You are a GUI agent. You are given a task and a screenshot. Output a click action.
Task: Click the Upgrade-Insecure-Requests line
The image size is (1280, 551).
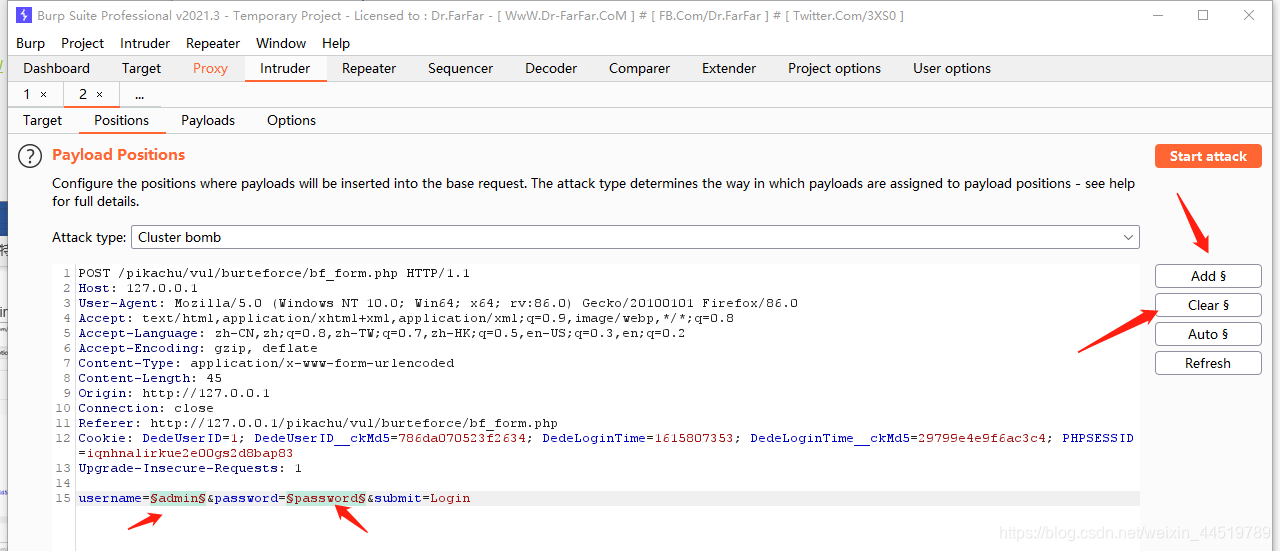[190, 468]
